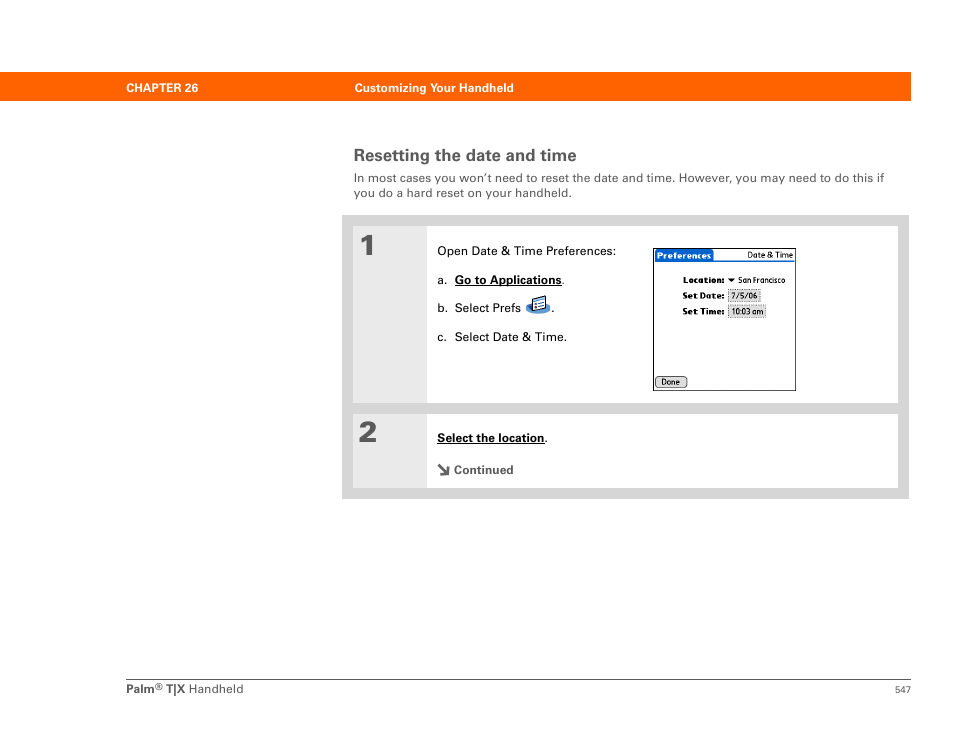This screenshot has height=738, width=954.
Task: Click the Set Date: label
Action: click(x=703, y=296)
